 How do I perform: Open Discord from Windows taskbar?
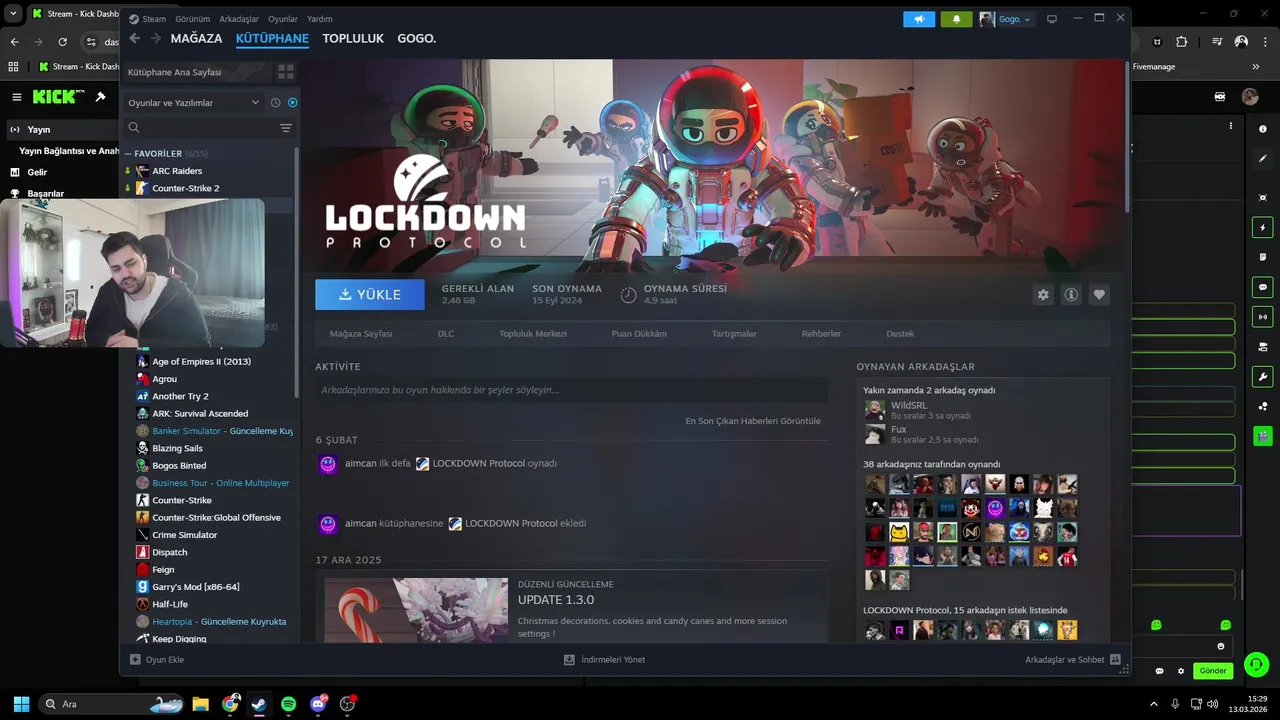point(319,704)
